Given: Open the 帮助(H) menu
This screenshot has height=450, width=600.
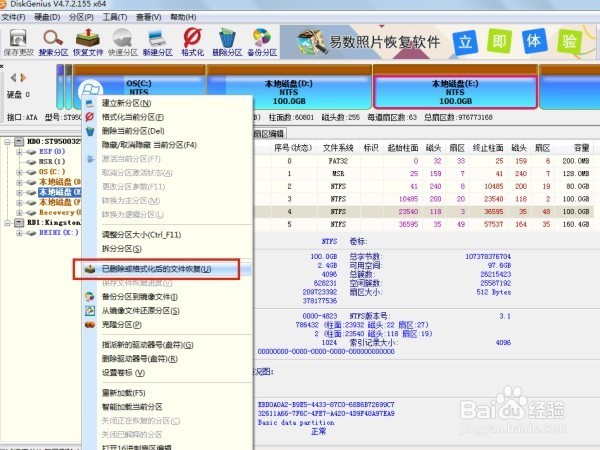Looking at the screenshot, I should [x=183, y=17].
